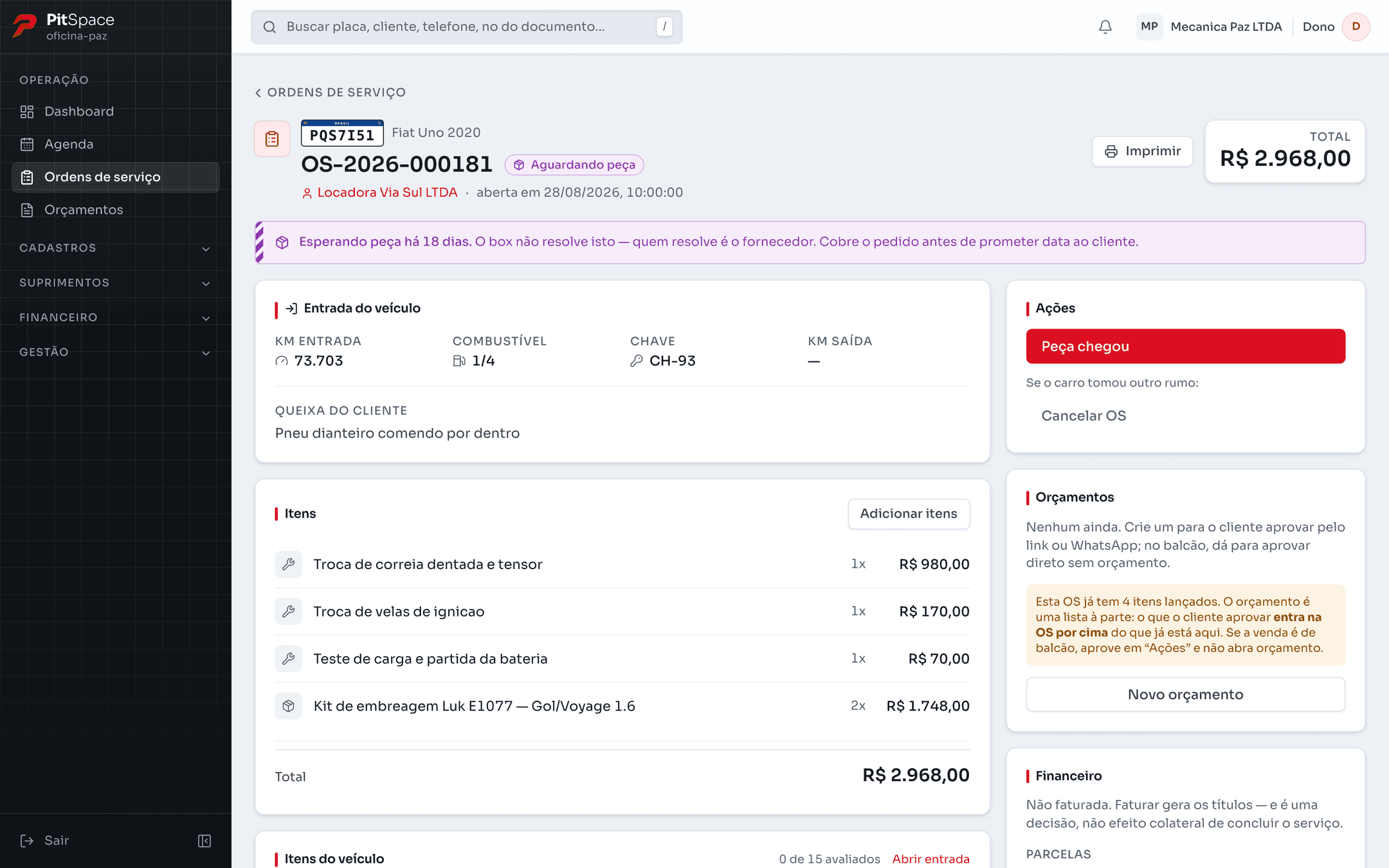
Task: Expand the Cadastros section
Action: click(x=116, y=248)
